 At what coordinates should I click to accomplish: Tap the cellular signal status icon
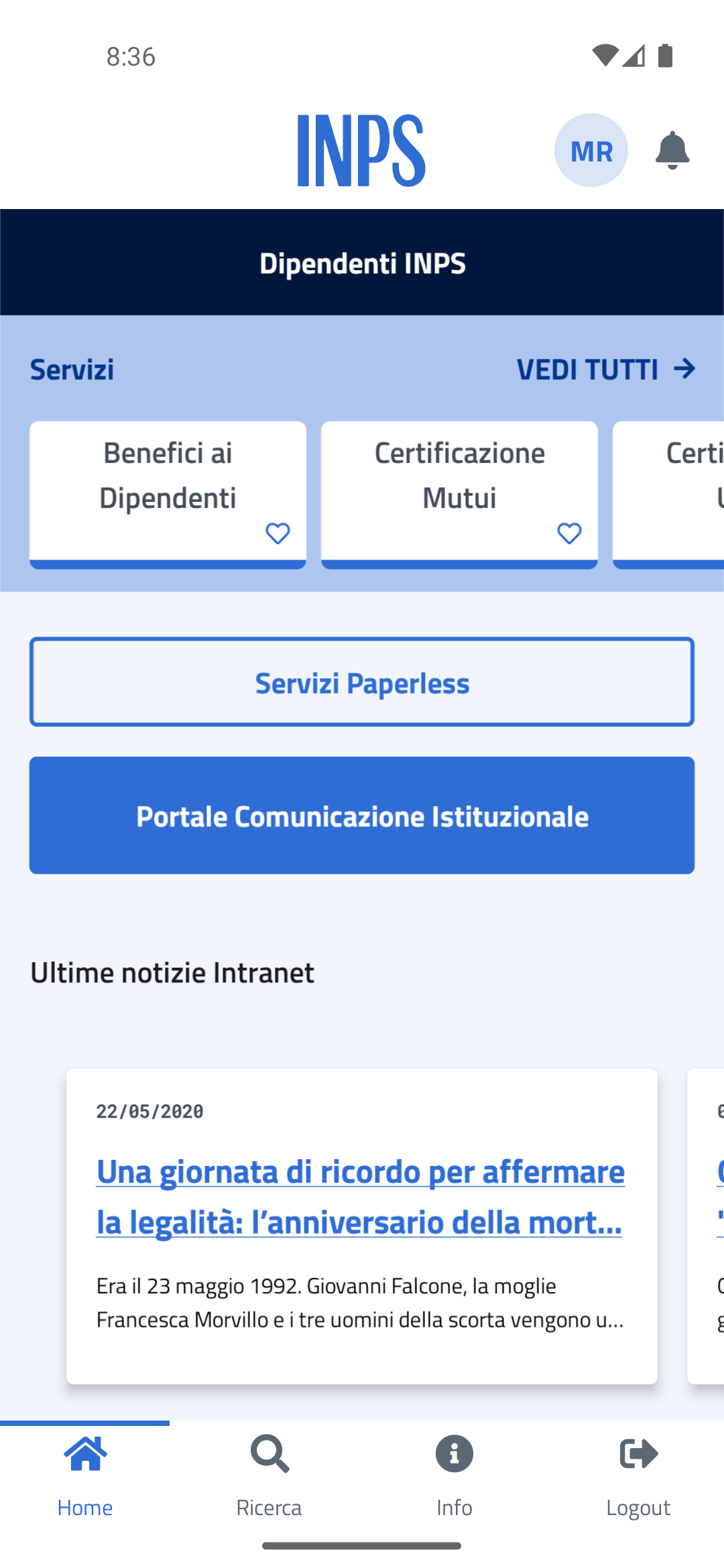click(633, 56)
